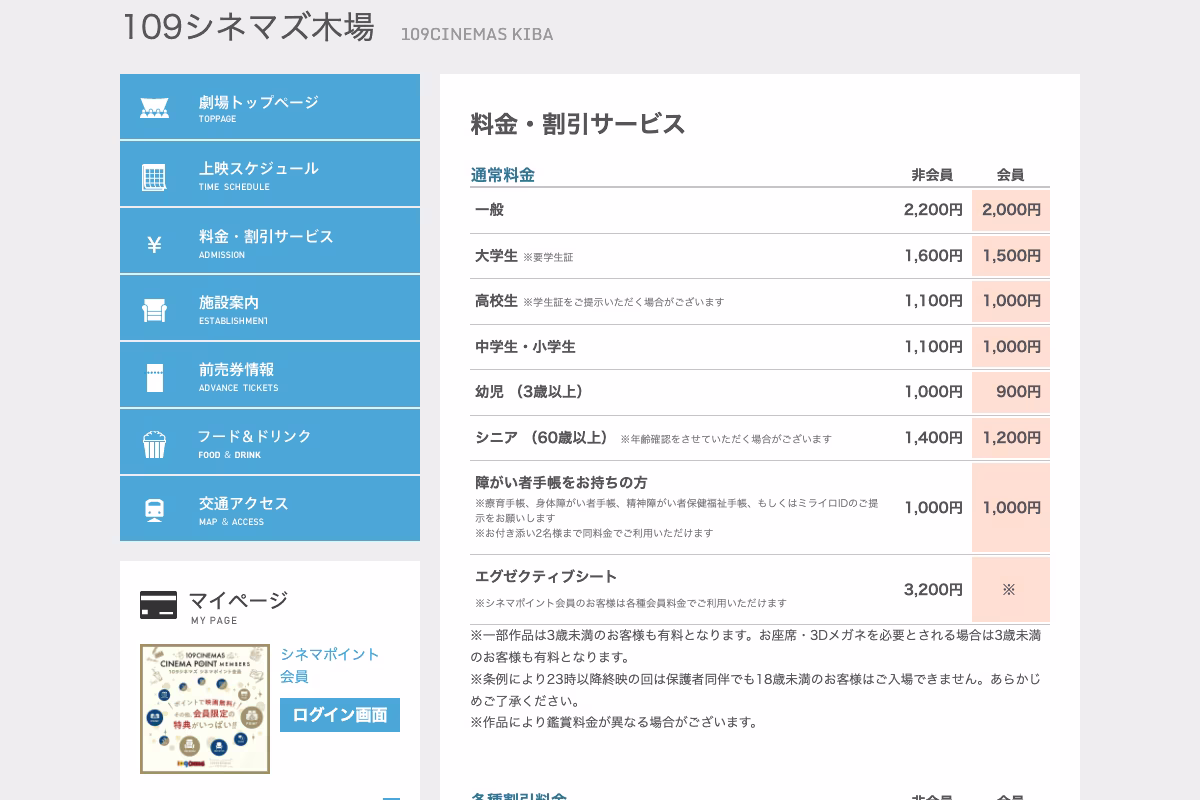This screenshot has height=800, width=1200.
Task: Click the theater top page crown icon
Action: click(x=154, y=108)
